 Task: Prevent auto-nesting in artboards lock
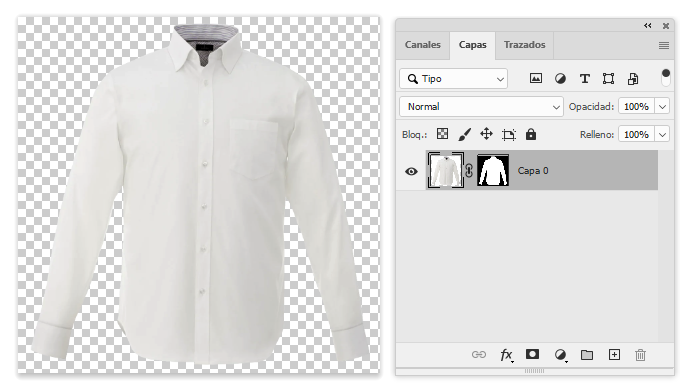[509, 134]
